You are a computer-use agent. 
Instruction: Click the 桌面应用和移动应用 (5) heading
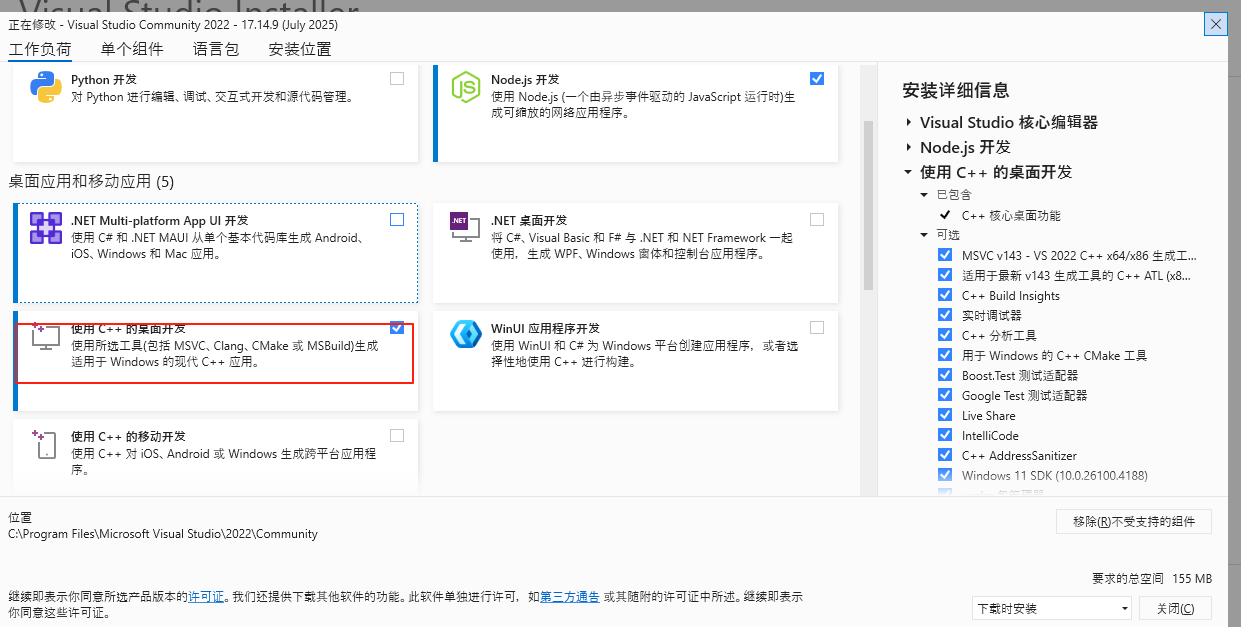[91, 182]
